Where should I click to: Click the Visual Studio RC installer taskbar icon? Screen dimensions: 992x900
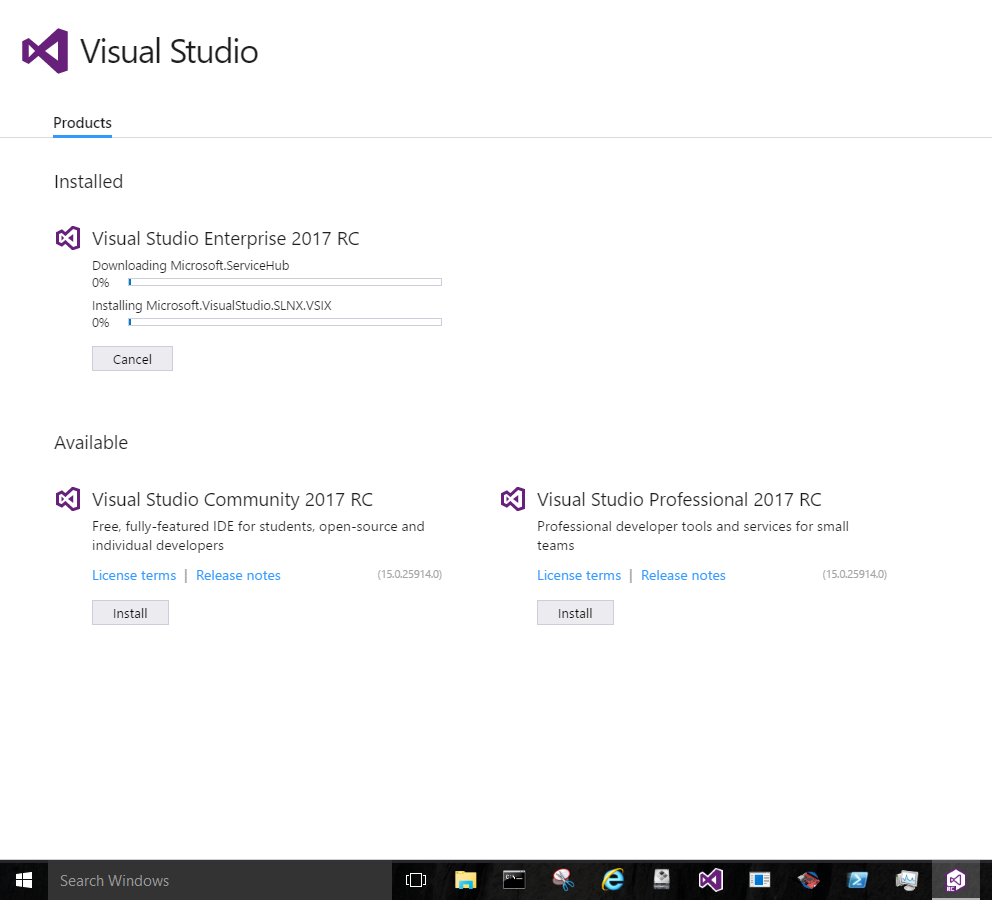click(x=955, y=880)
